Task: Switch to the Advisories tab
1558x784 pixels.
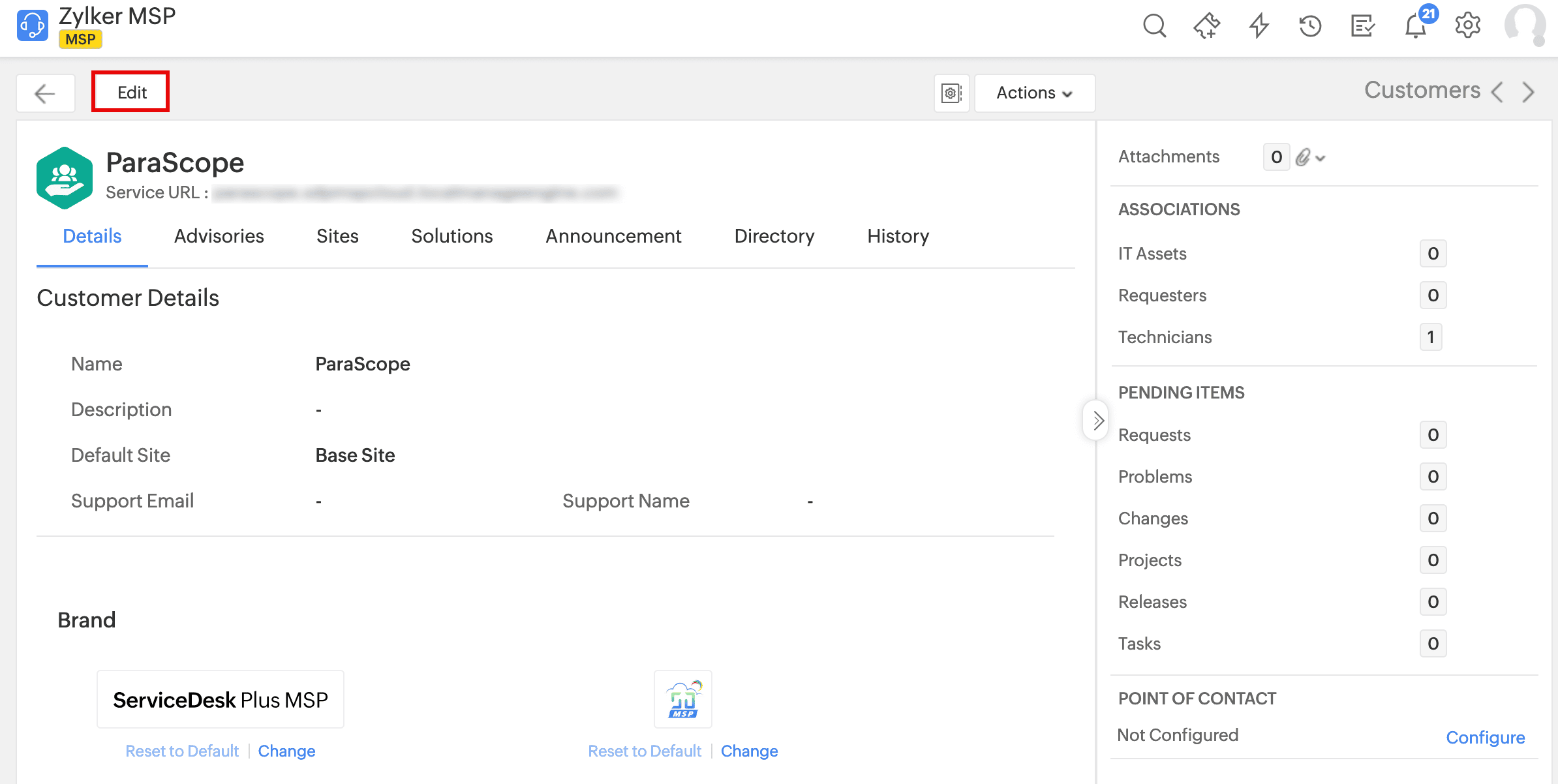Action: pyautogui.click(x=219, y=236)
